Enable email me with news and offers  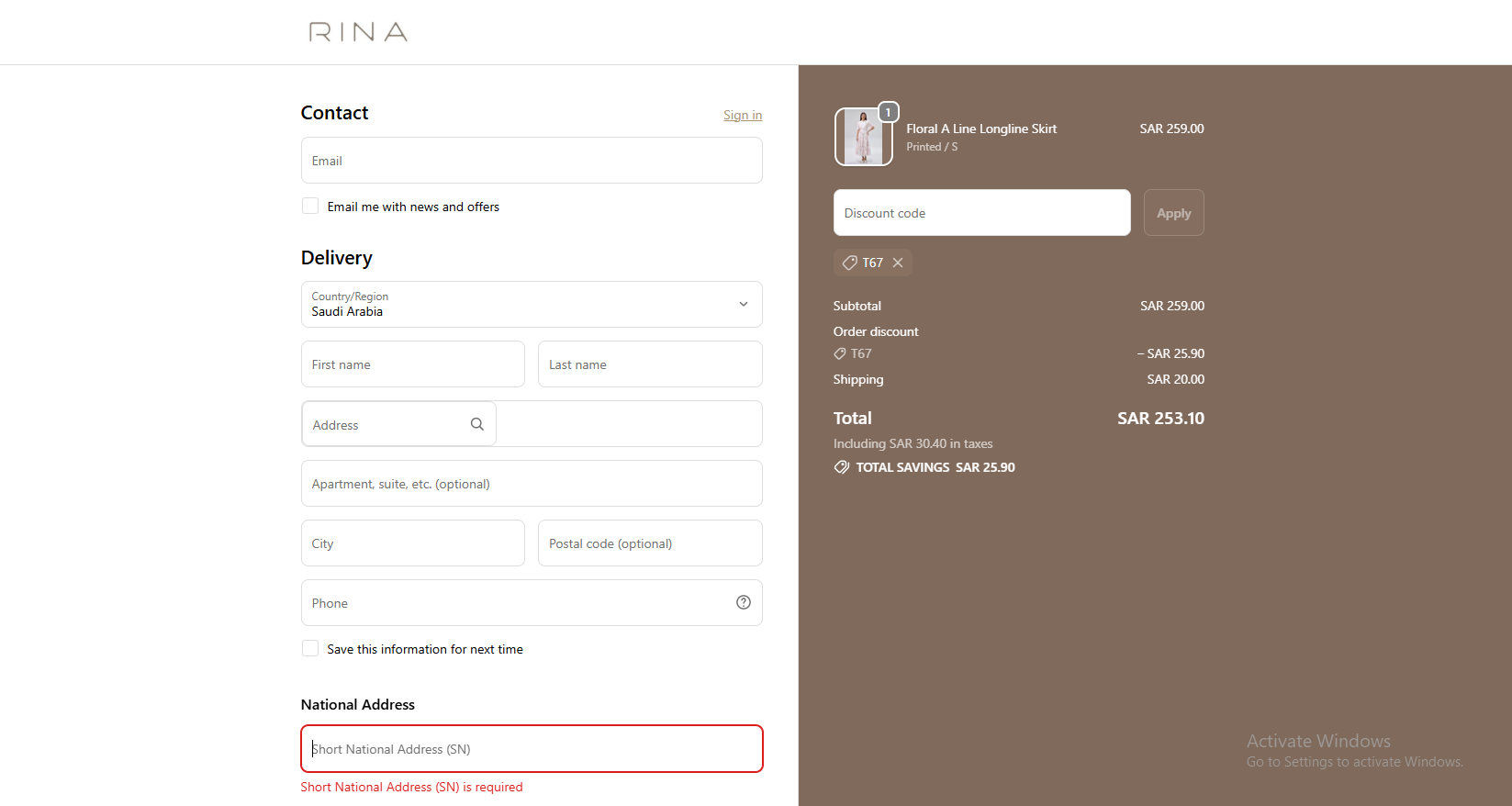click(x=310, y=207)
